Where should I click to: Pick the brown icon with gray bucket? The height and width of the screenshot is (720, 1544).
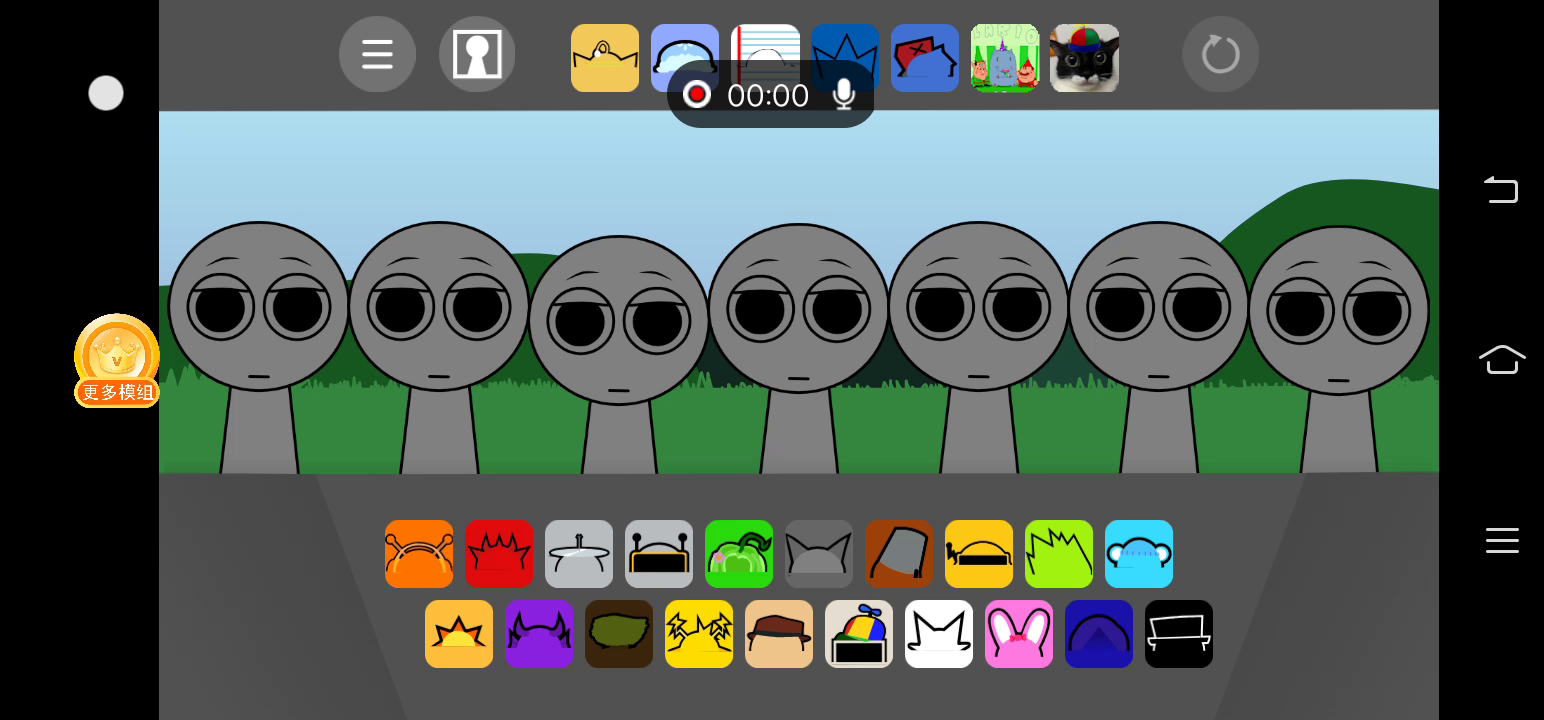click(899, 554)
